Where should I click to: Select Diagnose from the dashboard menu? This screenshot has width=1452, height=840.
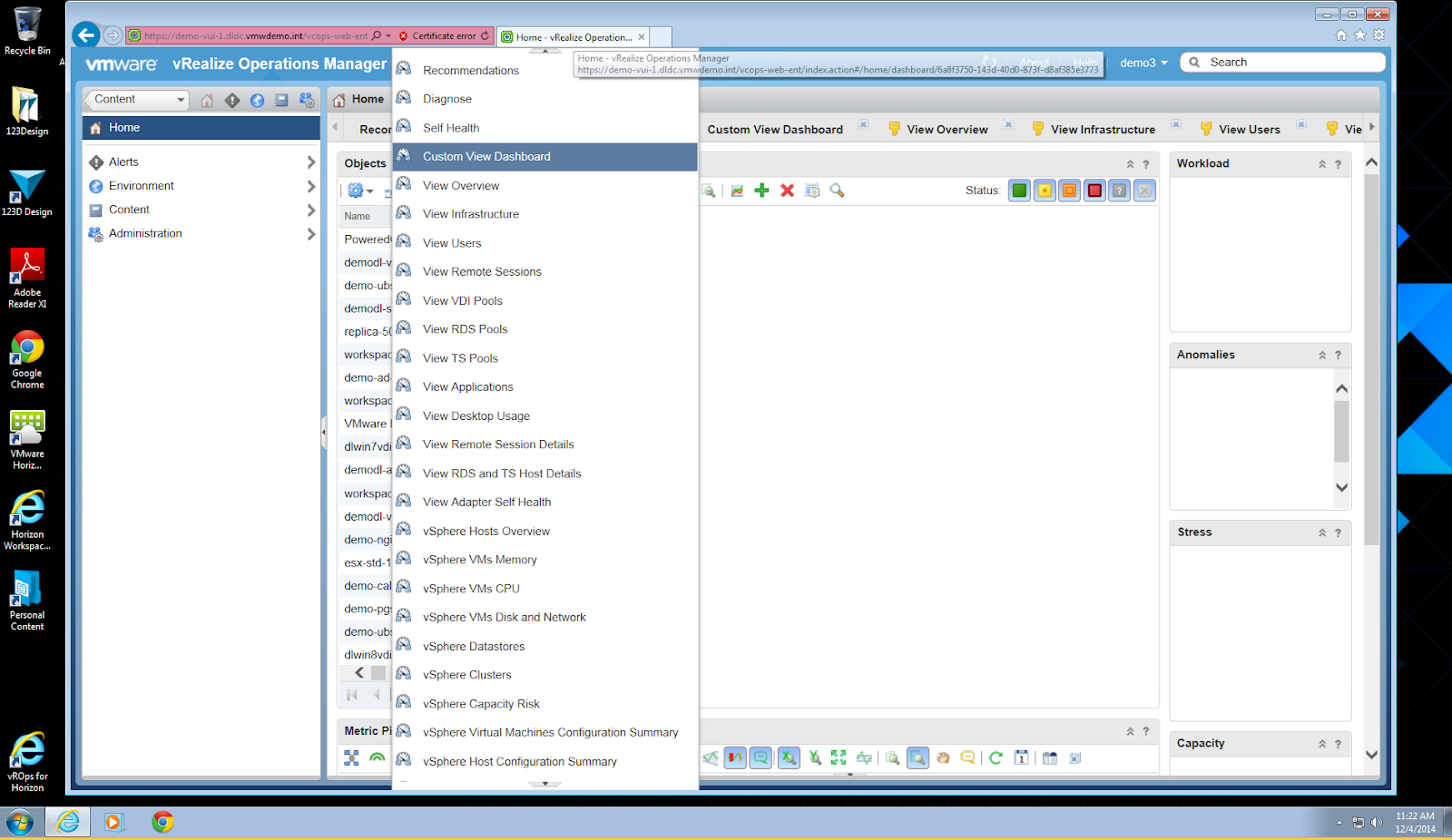pos(544,99)
